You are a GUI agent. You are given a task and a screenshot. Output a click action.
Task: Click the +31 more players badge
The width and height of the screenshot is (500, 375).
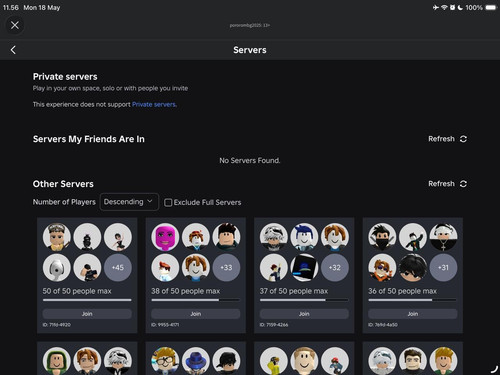coord(443,268)
